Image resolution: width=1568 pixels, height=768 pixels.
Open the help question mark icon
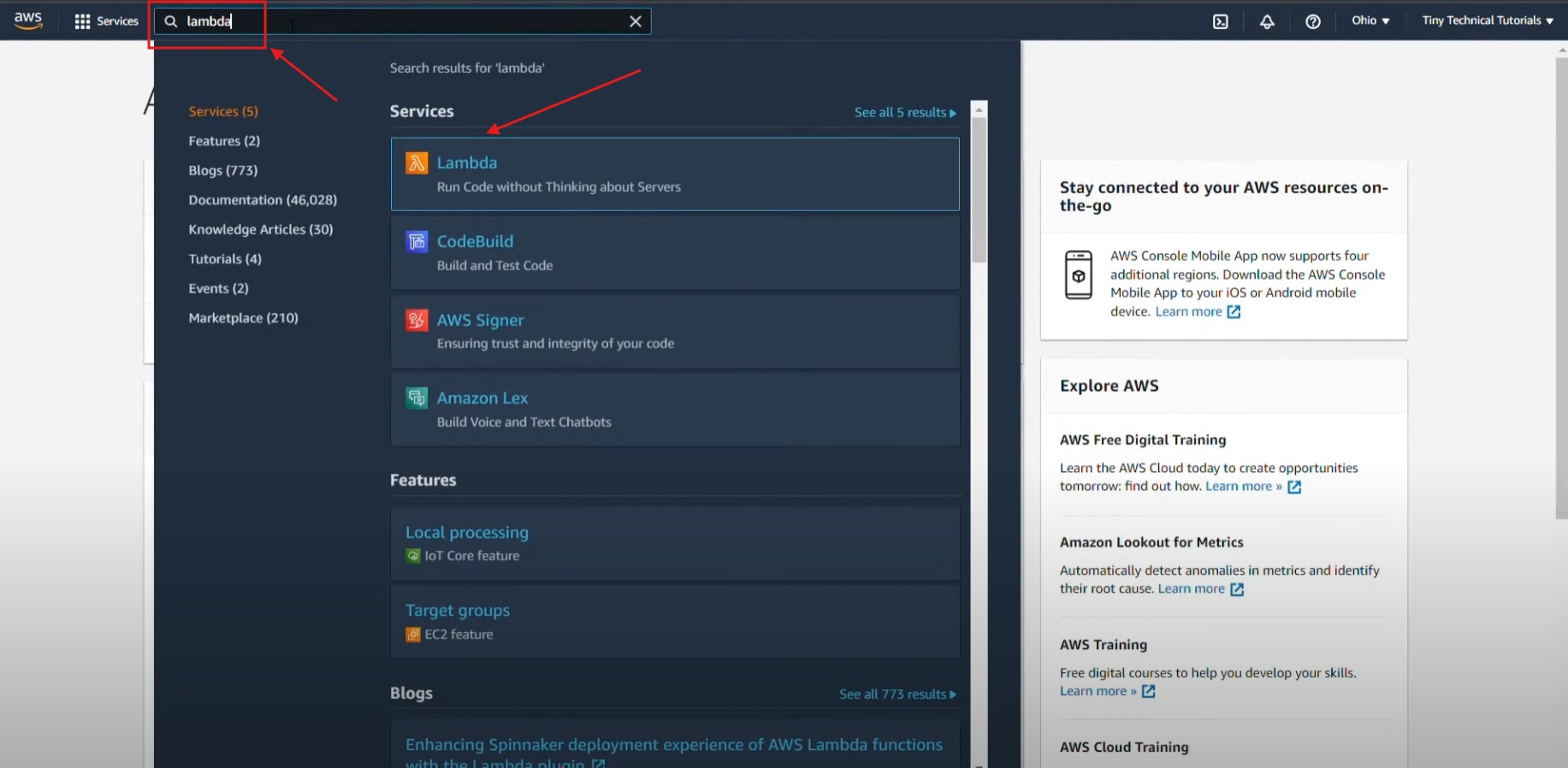(x=1312, y=21)
